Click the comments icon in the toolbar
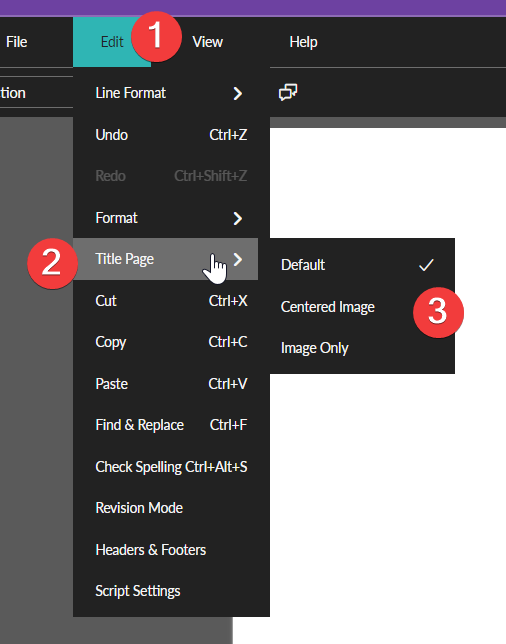 pyautogui.click(x=288, y=92)
